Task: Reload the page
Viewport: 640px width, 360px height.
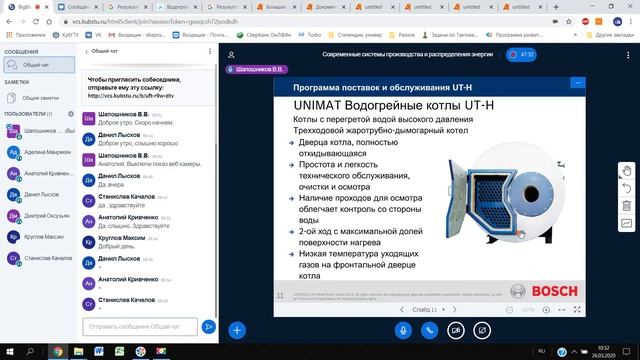Action: 36,22
